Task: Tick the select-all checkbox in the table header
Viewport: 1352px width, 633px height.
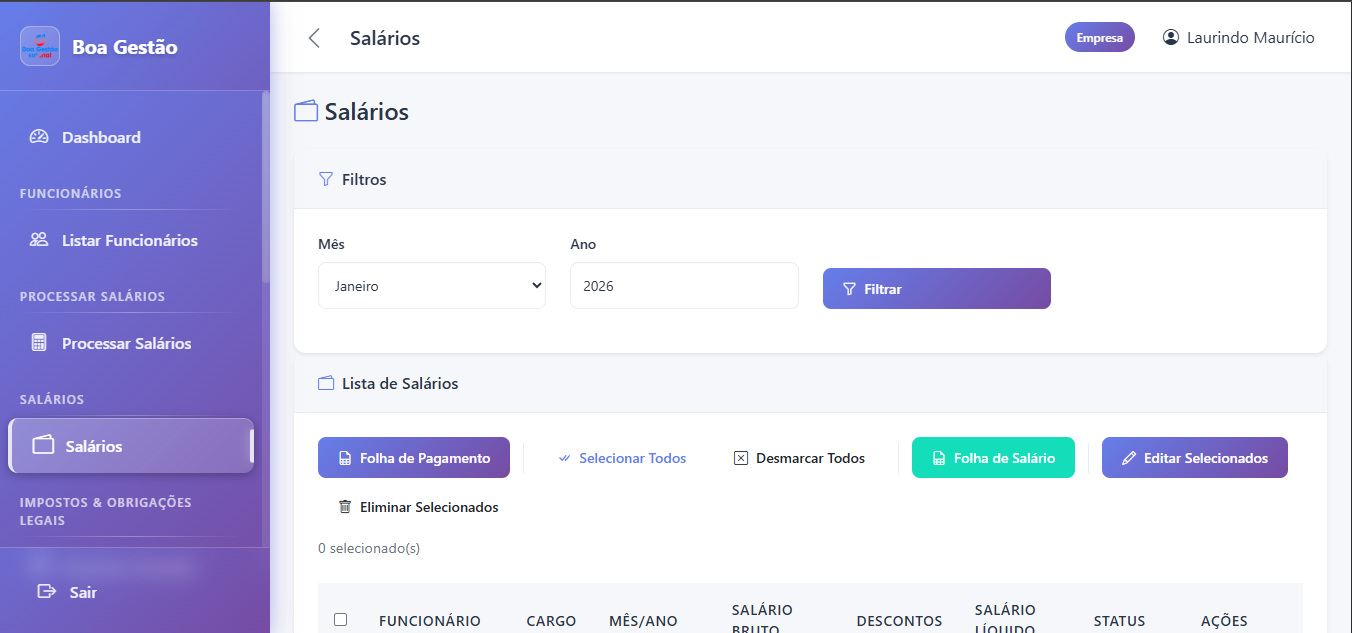Action: coord(340,619)
